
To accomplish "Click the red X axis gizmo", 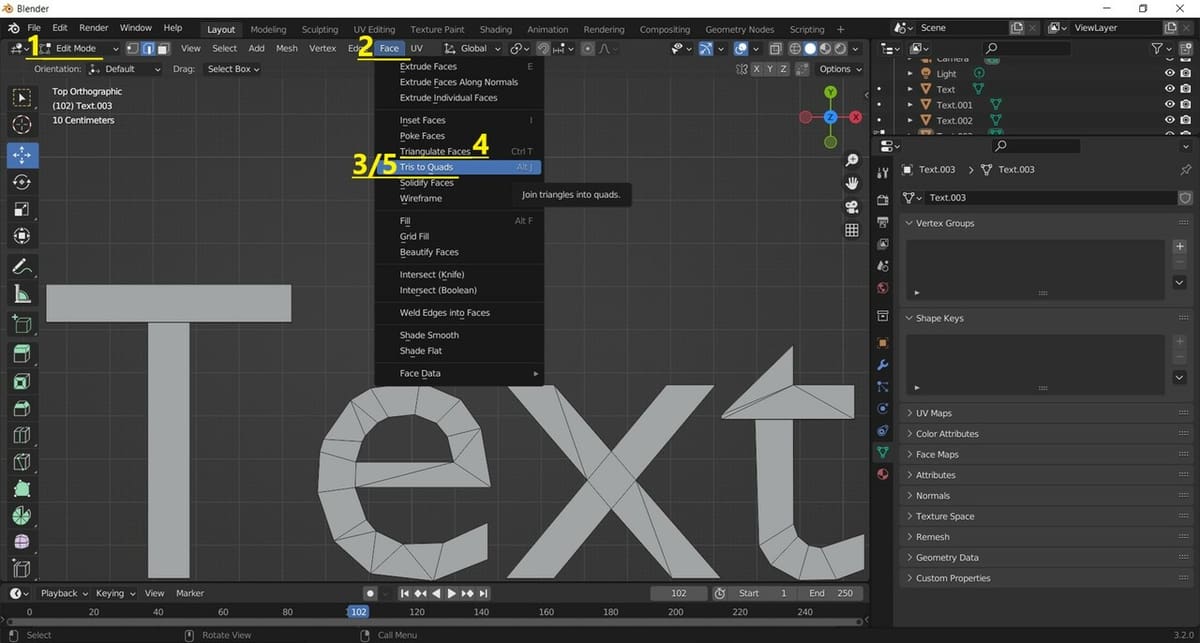I will pyautogui.click(x=855, y=117).
